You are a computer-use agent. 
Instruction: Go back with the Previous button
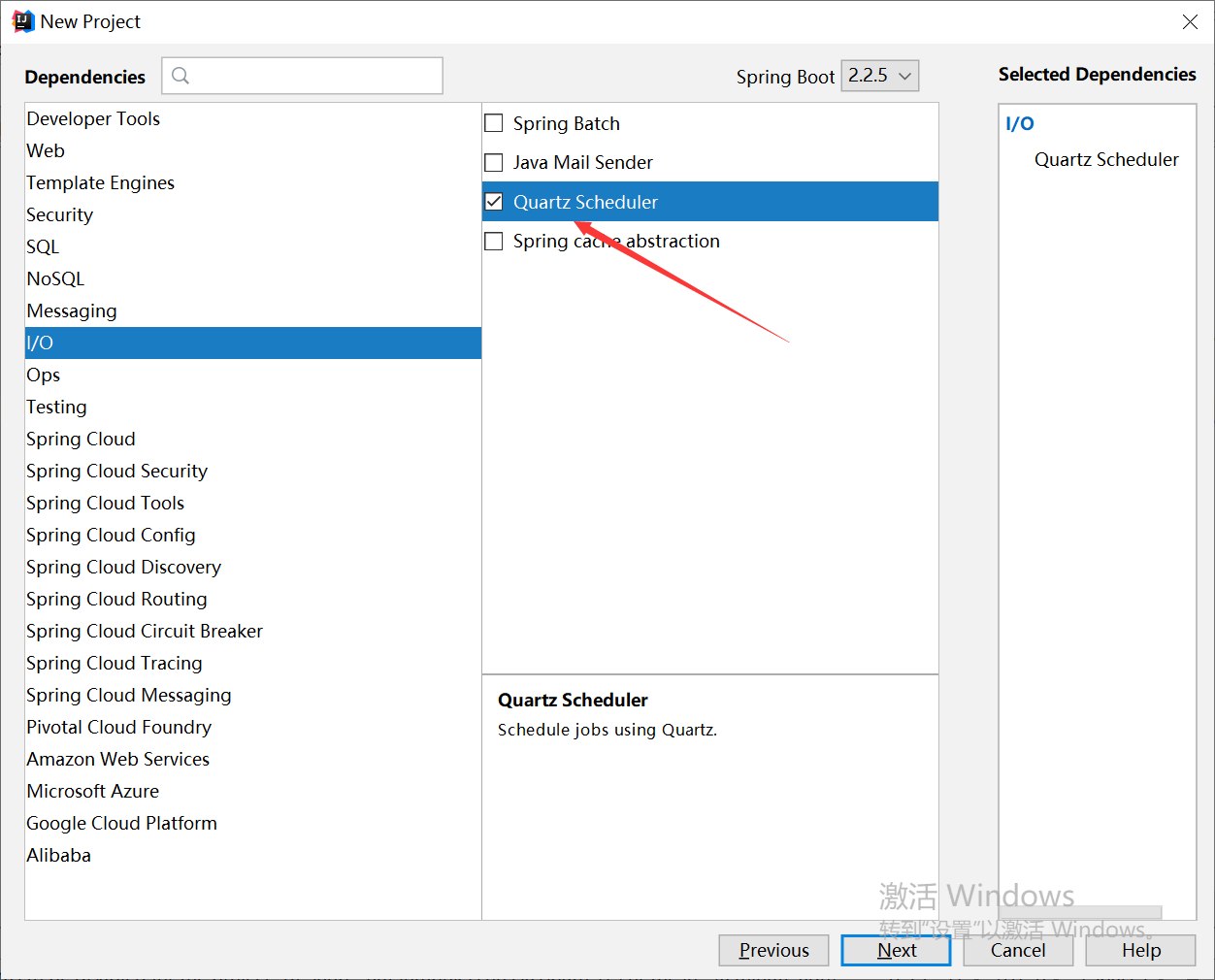click(773, 950)
